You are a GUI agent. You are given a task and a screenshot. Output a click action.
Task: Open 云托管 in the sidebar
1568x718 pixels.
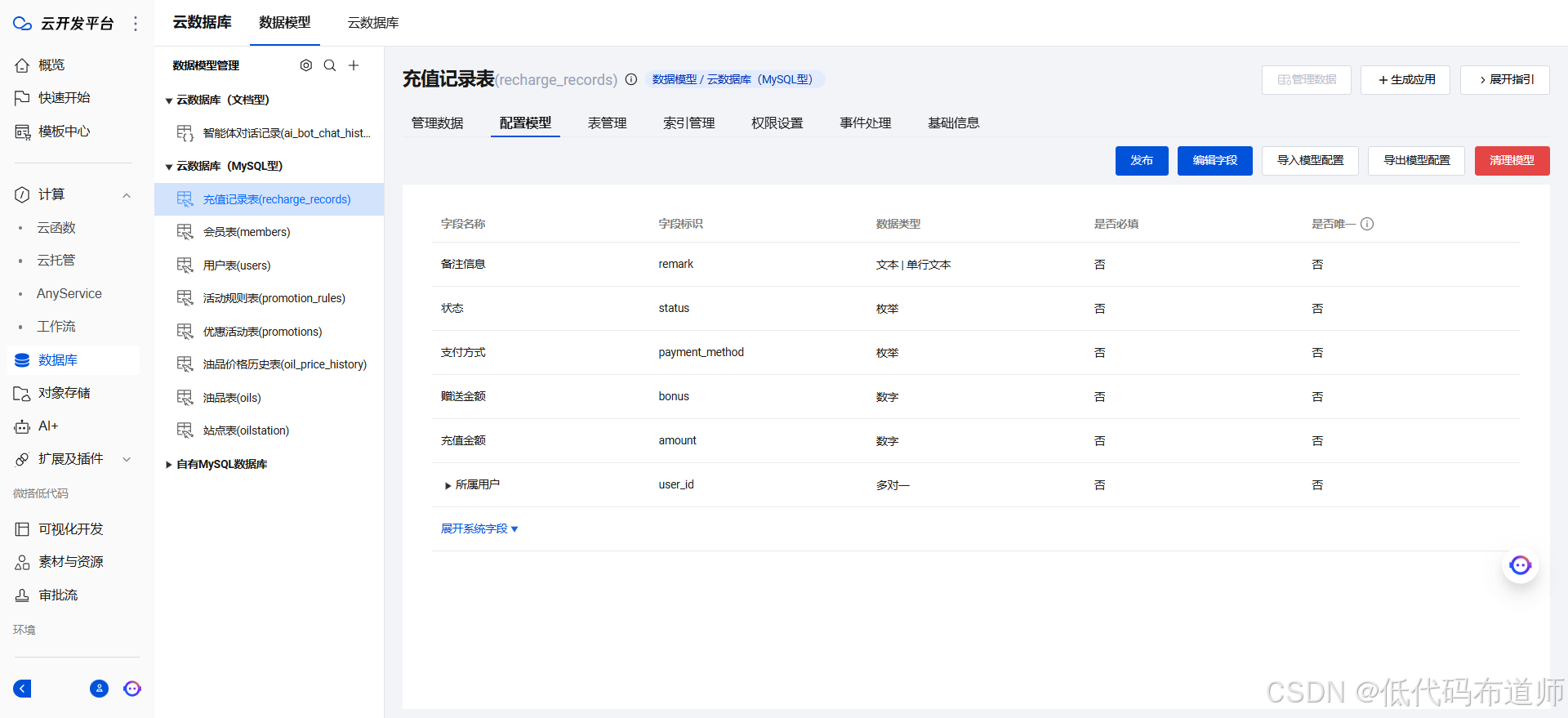coord(56,261)
